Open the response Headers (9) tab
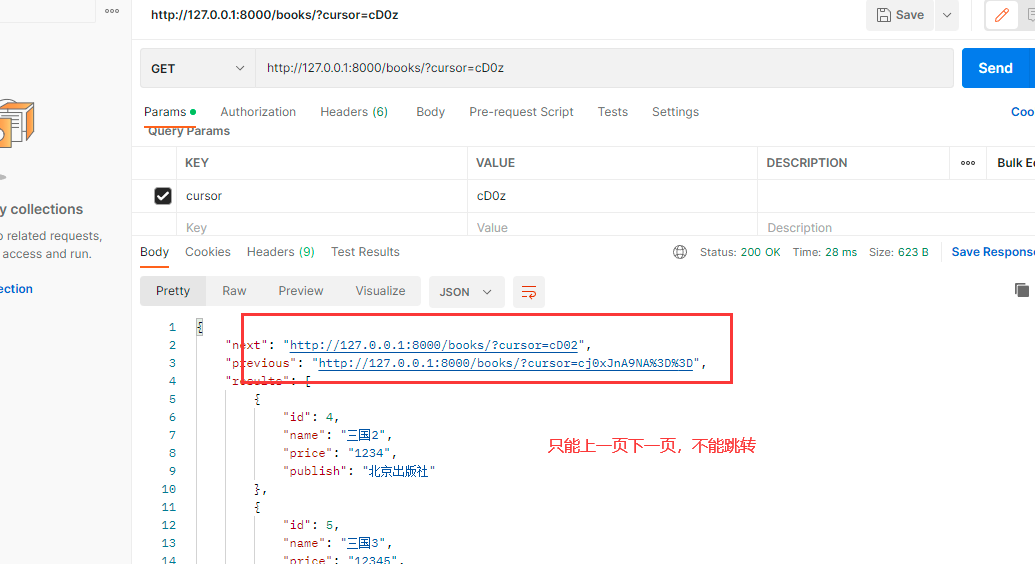This screenshot has height=564, width=1035. point(281,252)
